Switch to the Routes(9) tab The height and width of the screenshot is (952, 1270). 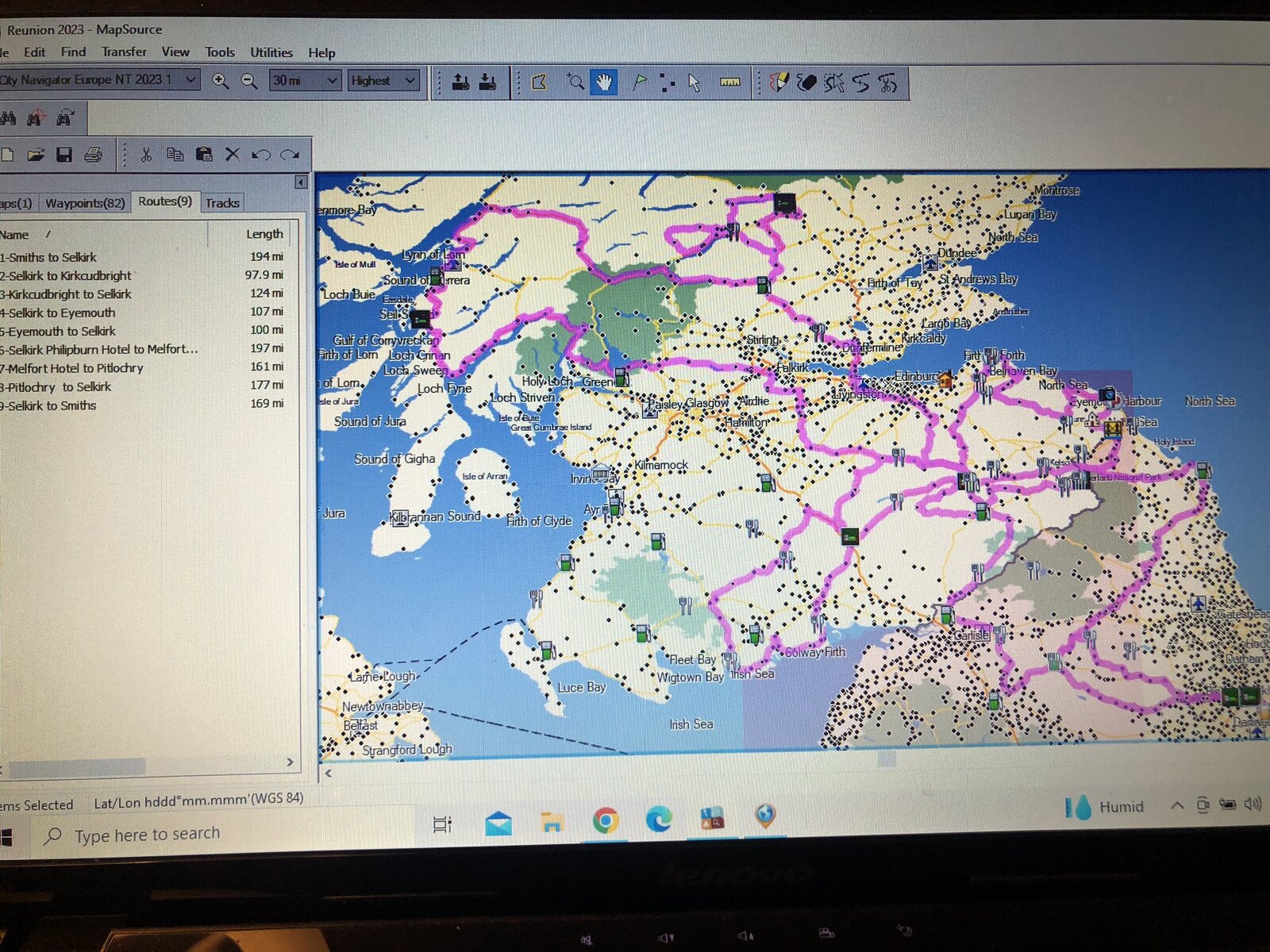[x=165, y=202]
